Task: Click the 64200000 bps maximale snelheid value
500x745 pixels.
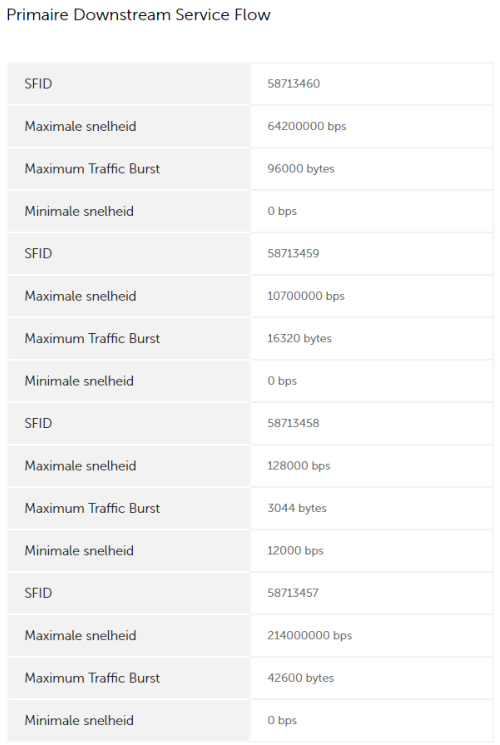Action: point(307,126)
